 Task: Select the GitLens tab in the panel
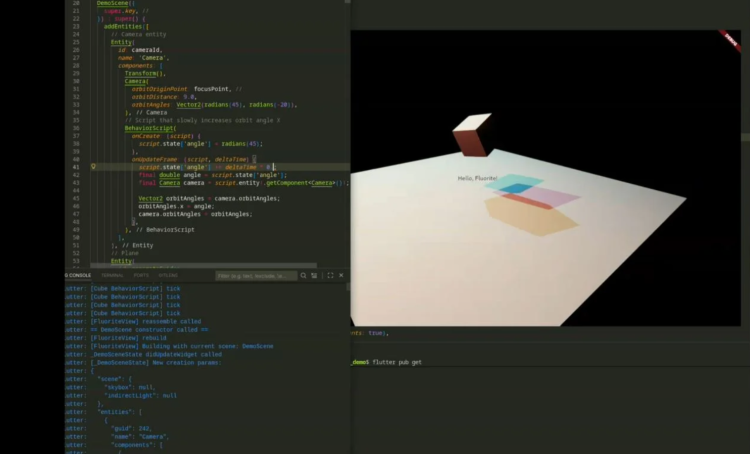pyautogui.click(x=168, y=275)
